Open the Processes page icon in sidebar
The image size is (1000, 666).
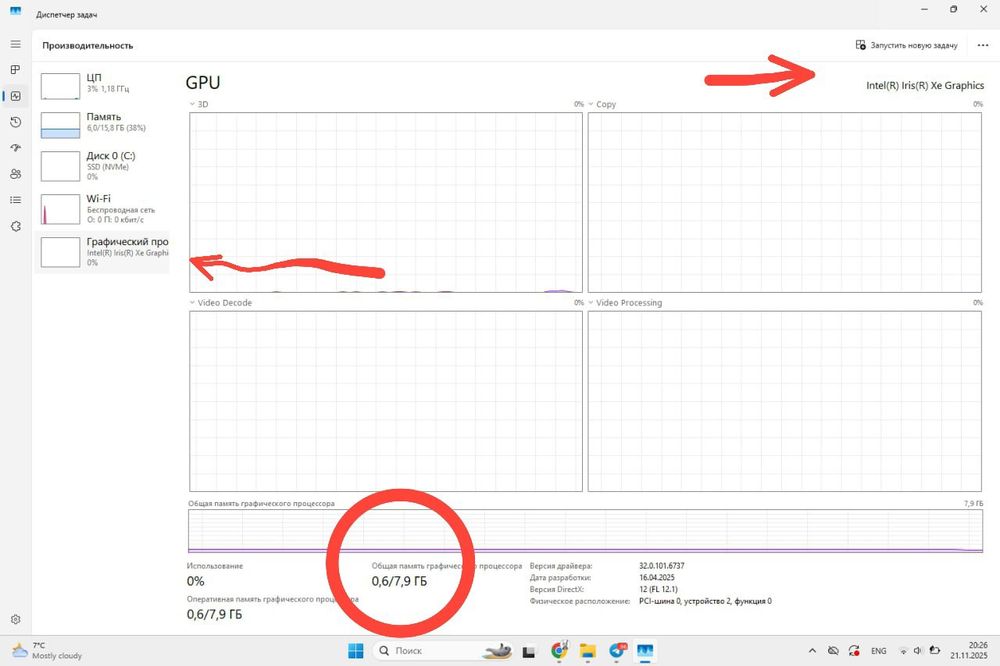(x=15, y=70)
